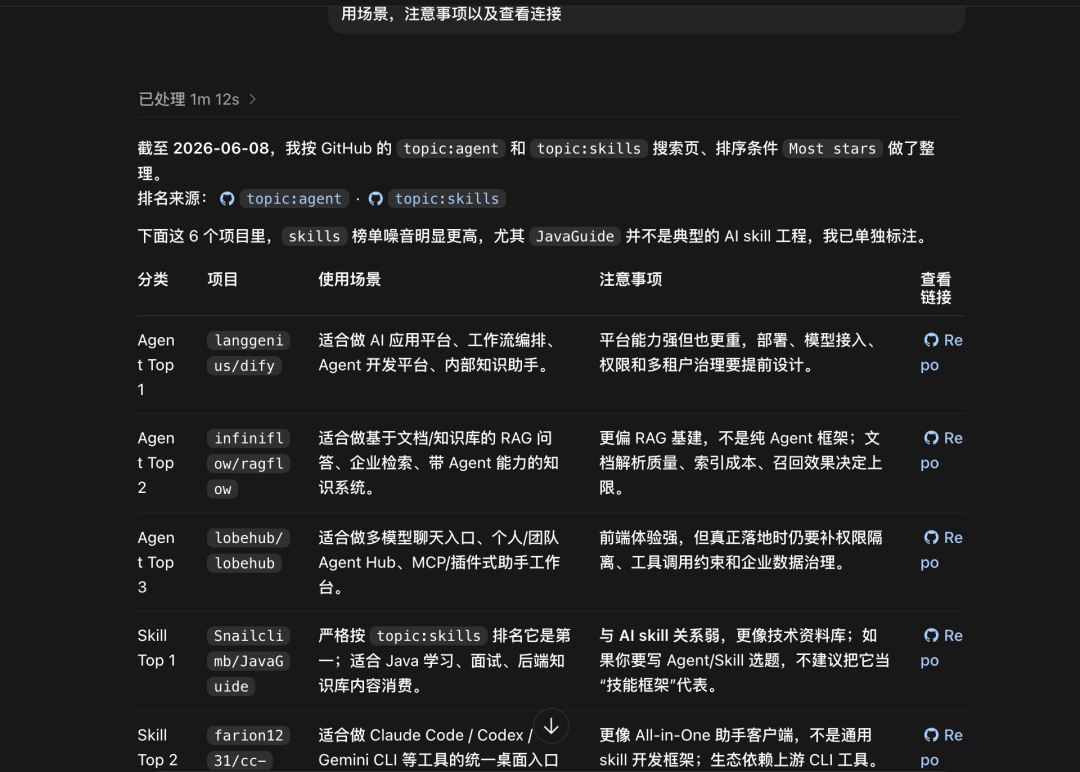1080x772 pixels.
Task: Click the Skill Top 2 category cell
Action: pos(157,748)
